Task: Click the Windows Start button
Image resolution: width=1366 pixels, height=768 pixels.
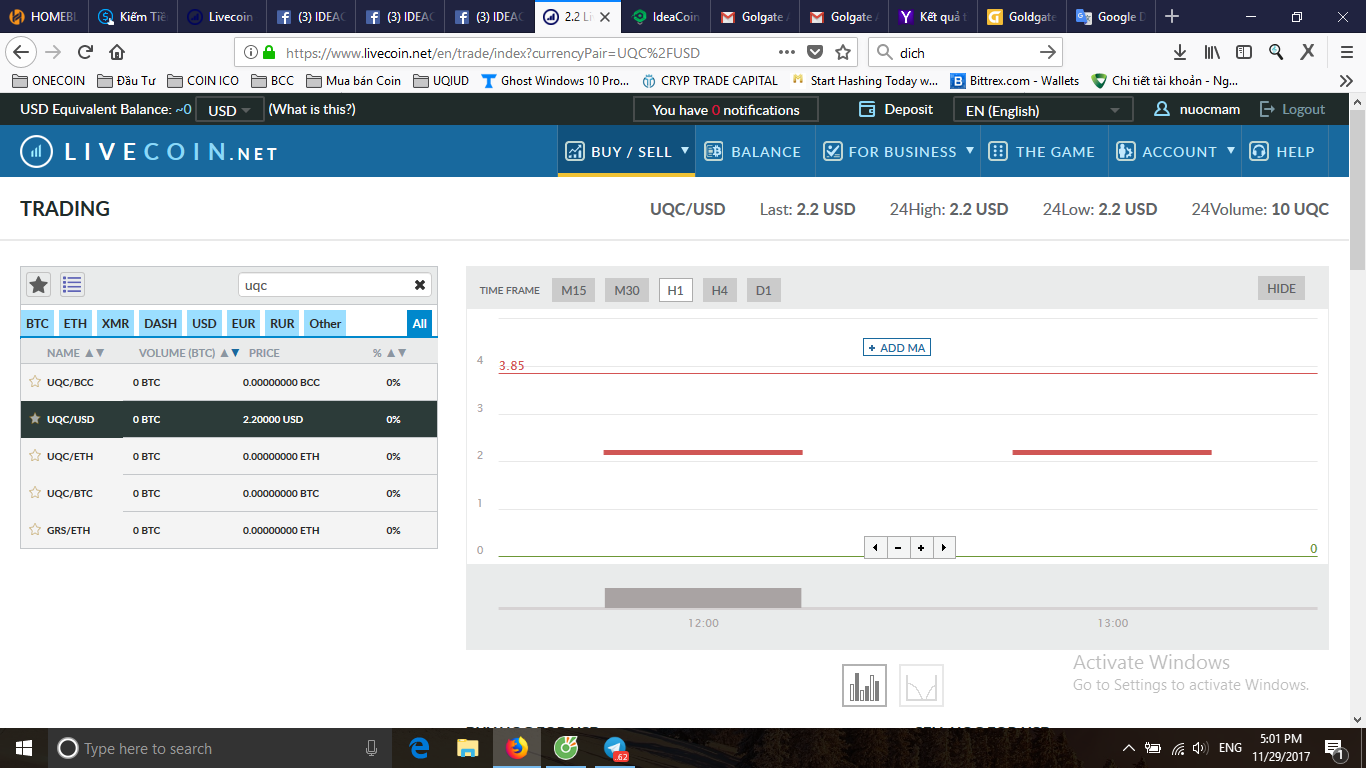Action: [23, 748]
